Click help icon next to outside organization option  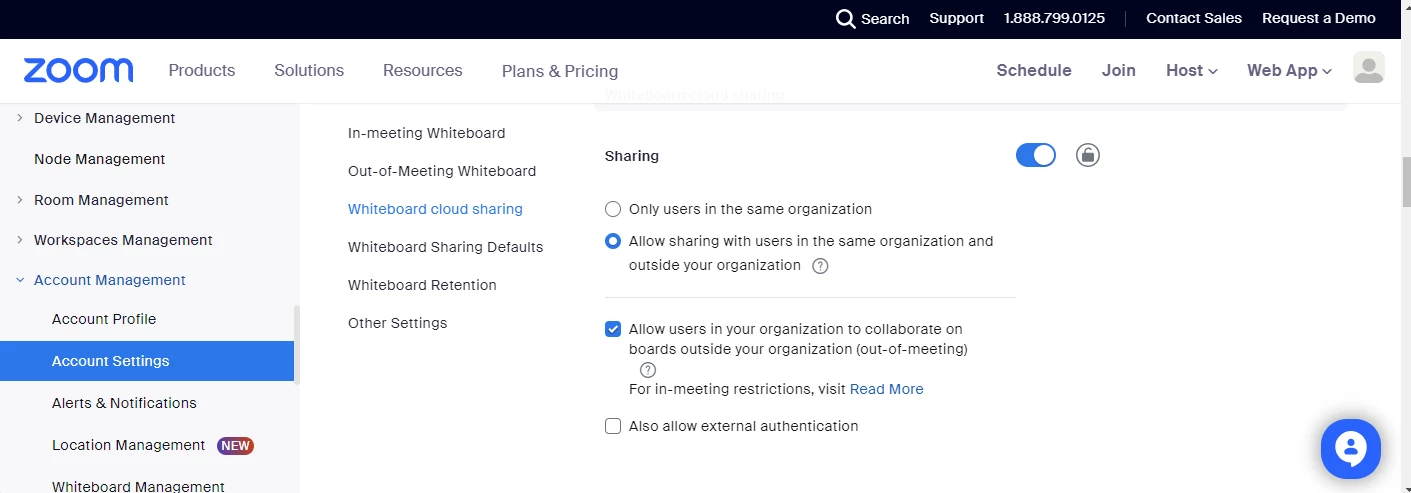820,266
